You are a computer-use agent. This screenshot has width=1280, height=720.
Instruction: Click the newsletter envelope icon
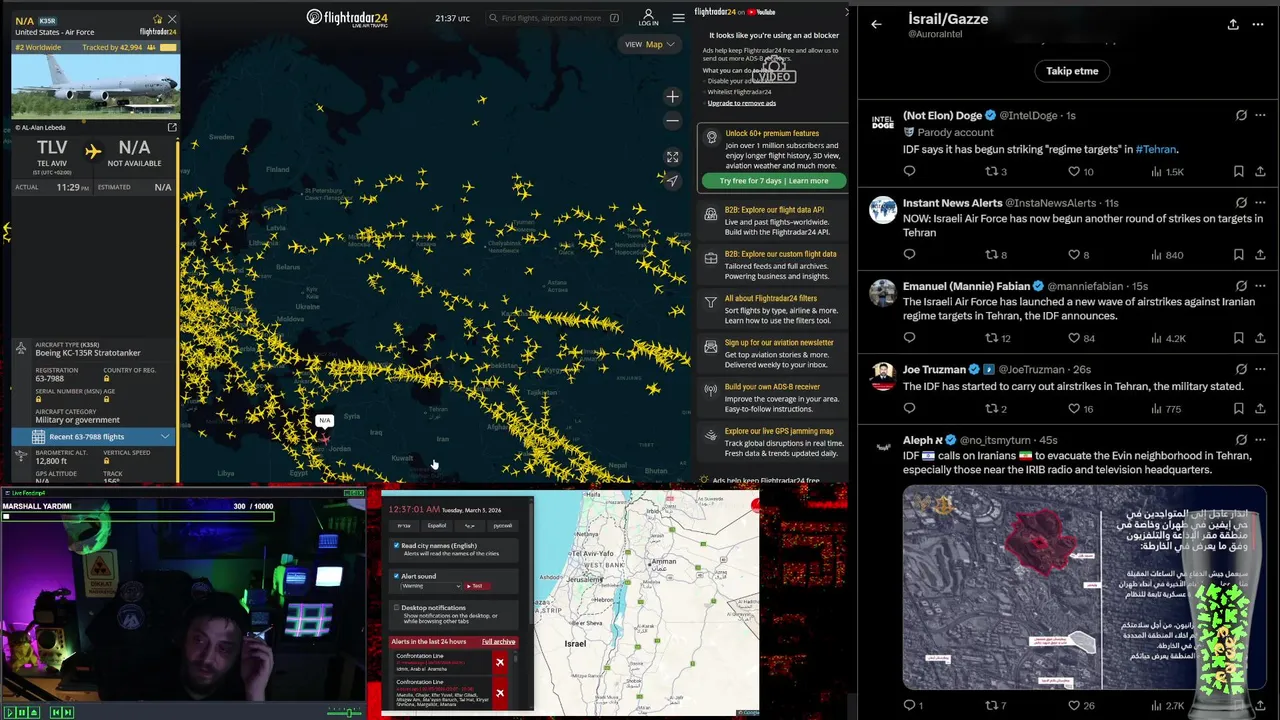point(711,346)
